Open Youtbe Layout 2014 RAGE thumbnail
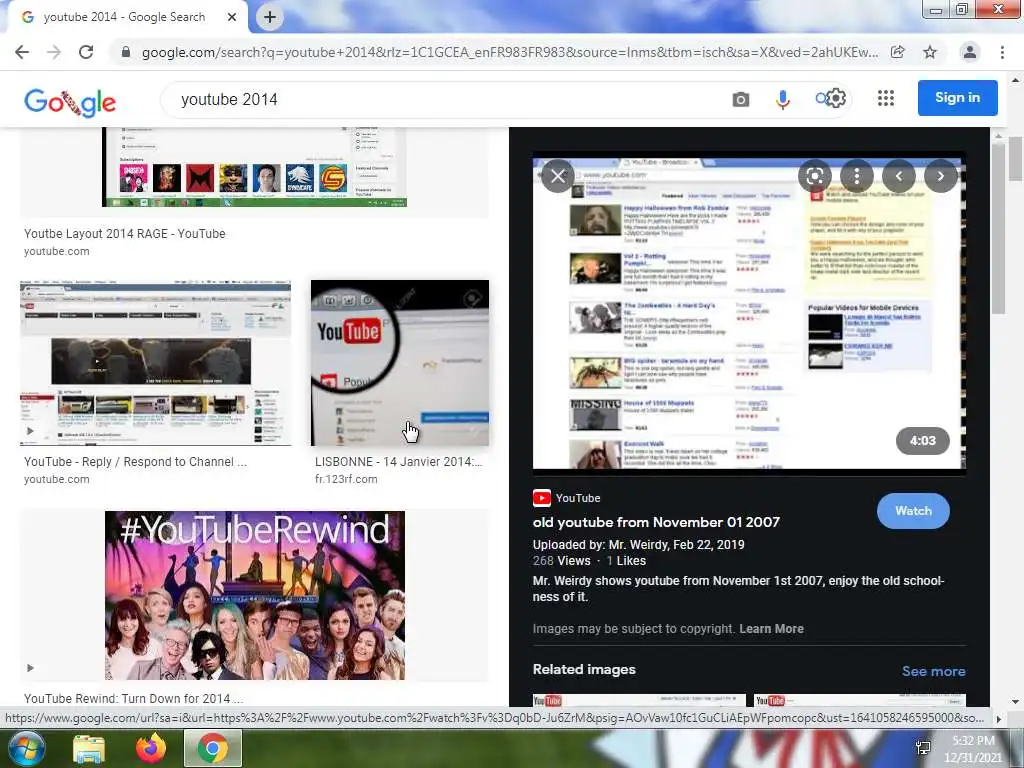 [255, 167]
